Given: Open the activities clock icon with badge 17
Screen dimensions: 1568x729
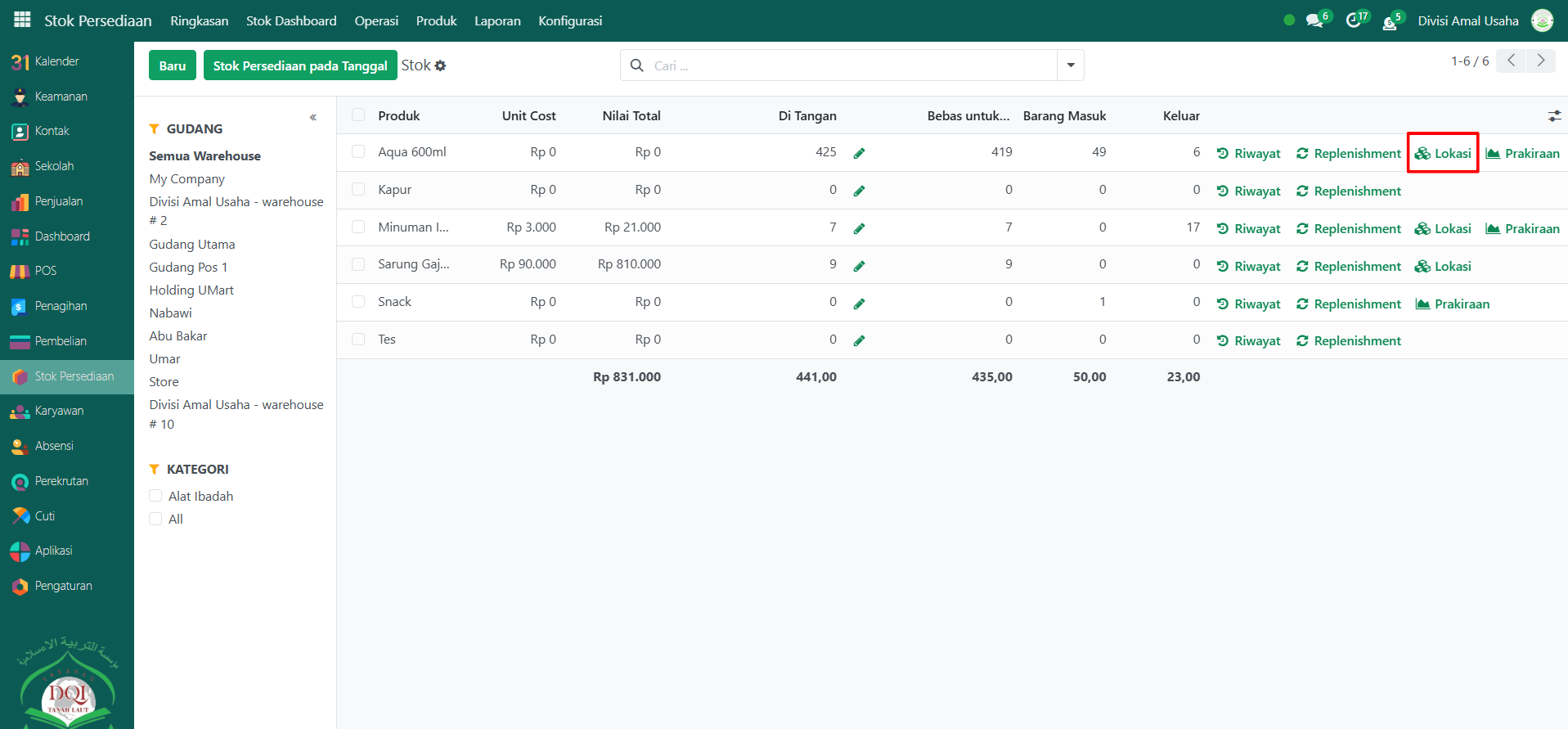Looking at the screenshot, I should pos(1354,21).
